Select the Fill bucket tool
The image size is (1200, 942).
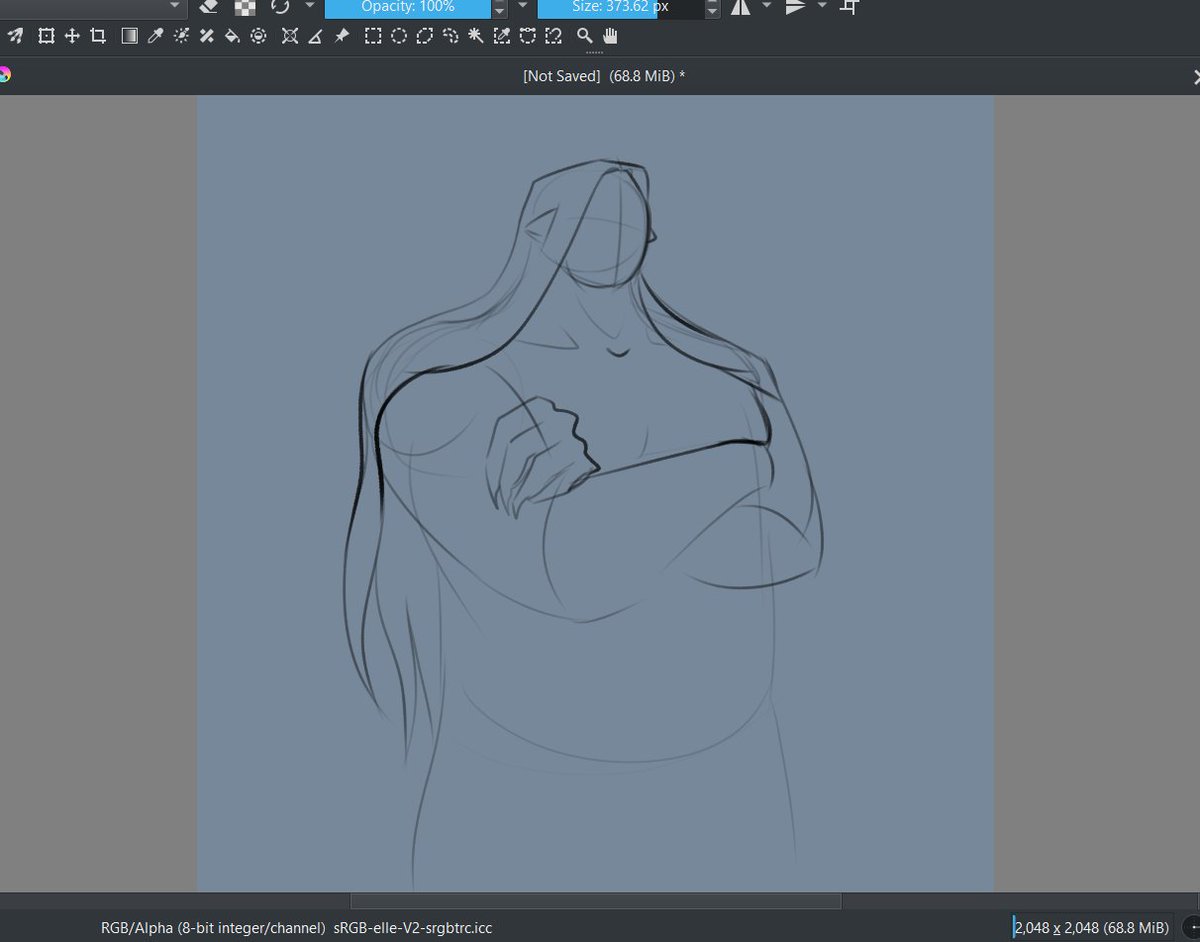click(232, 36)
